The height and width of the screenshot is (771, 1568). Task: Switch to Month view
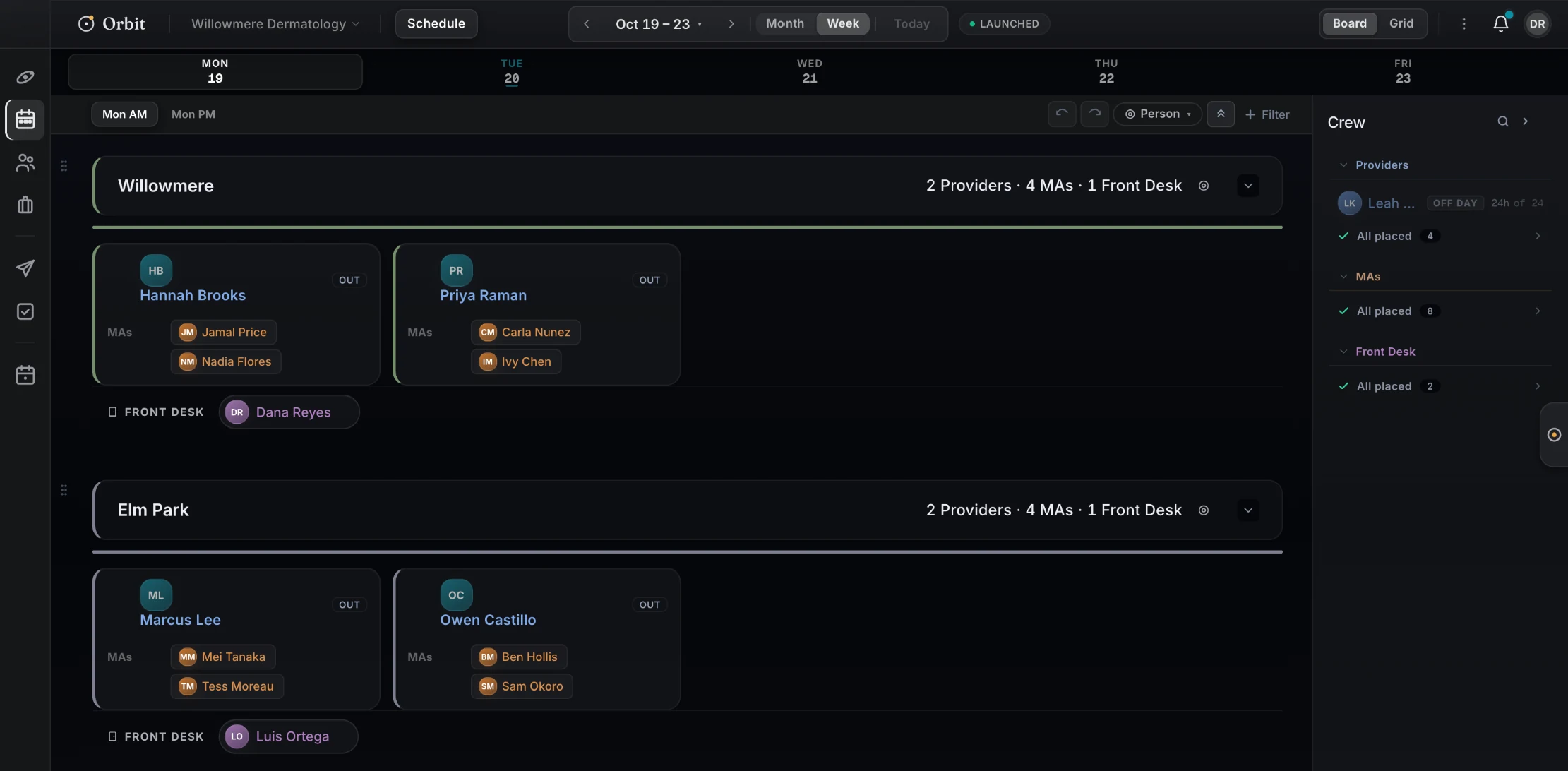pos(785,23)
